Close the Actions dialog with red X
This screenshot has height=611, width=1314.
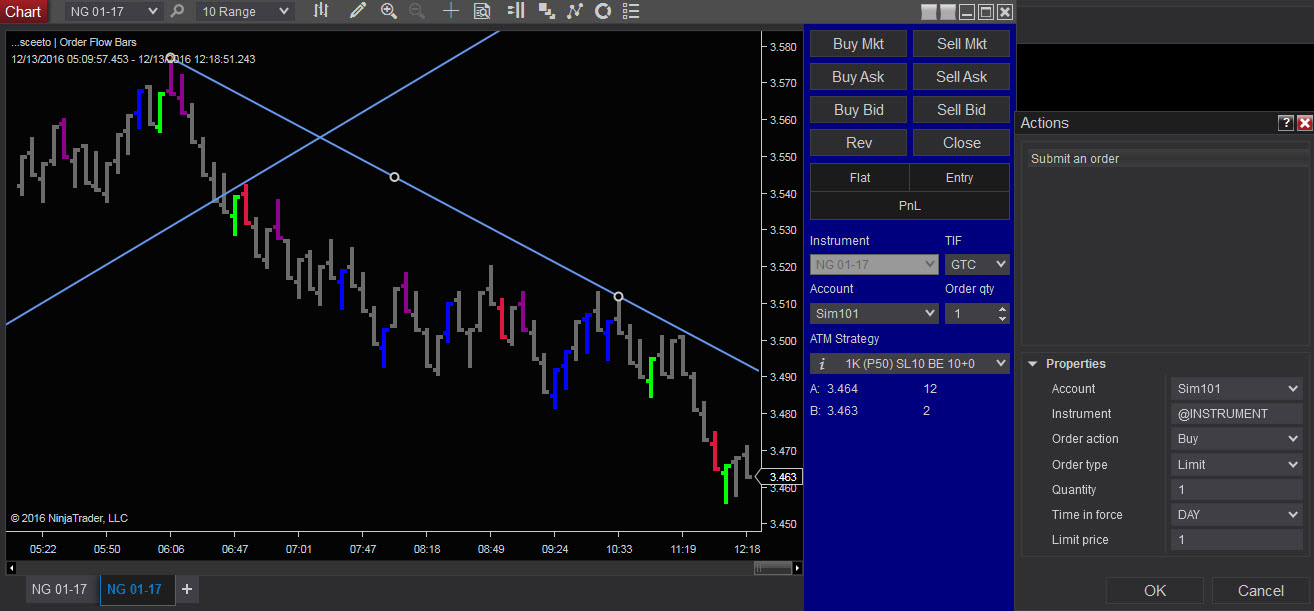[x=1304, y=123]
